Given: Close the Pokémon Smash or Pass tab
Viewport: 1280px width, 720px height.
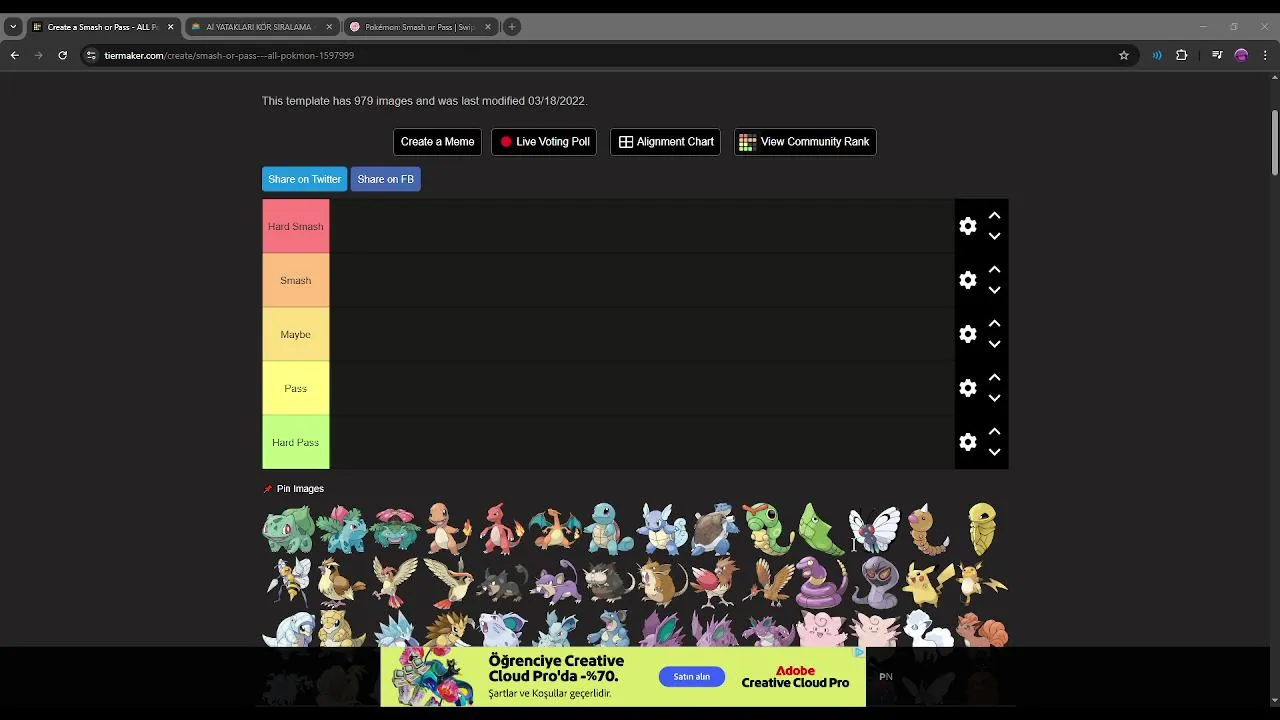Looking at the screenshot, I should [488, 27].
